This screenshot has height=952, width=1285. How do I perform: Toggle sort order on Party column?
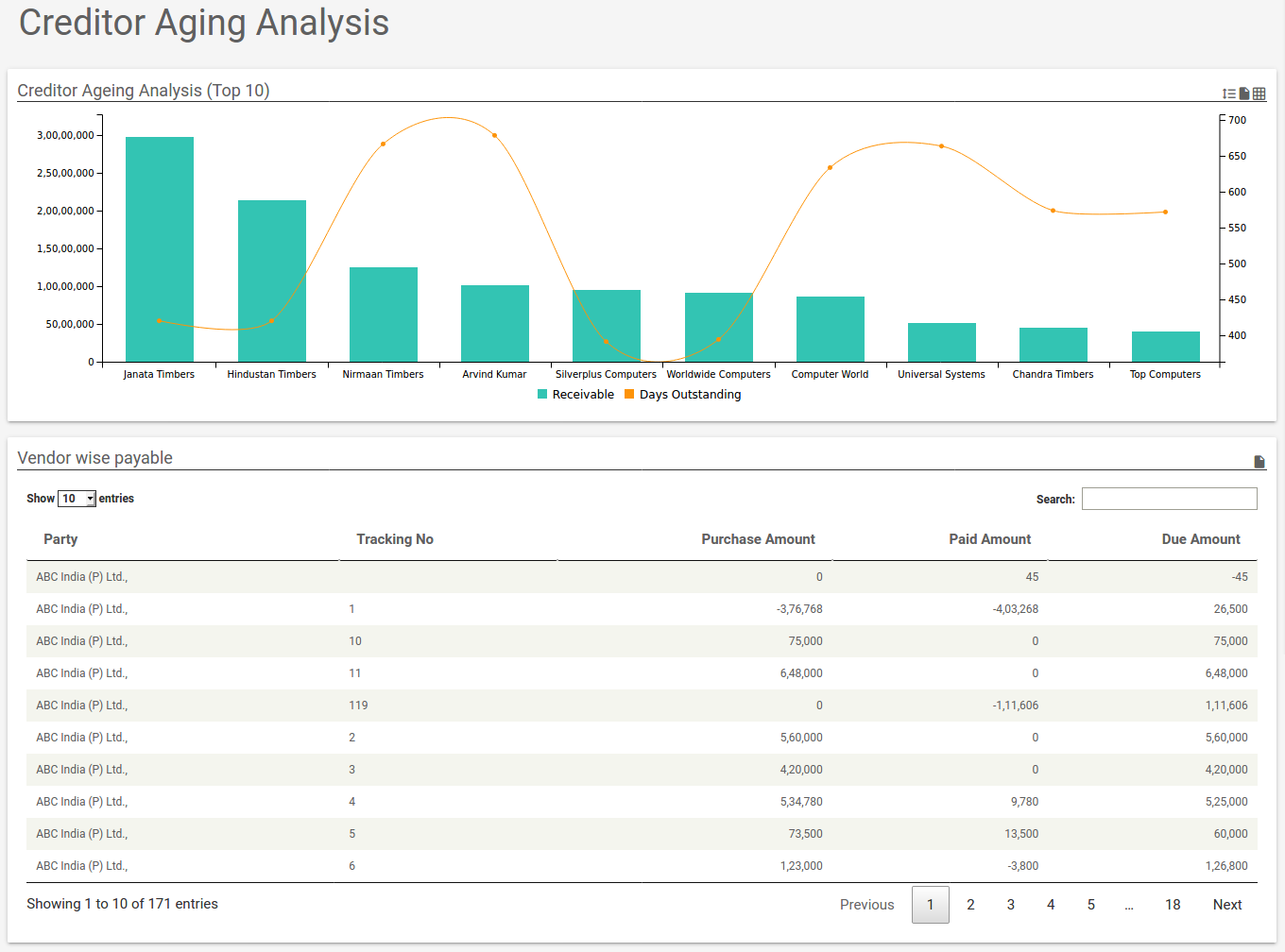click(x=60, y=539)
